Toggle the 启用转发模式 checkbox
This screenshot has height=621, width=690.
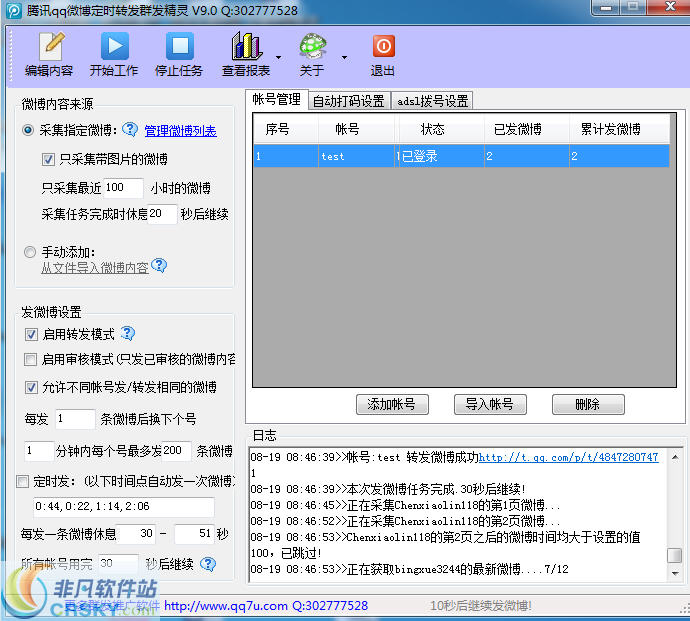pos(31,334)
